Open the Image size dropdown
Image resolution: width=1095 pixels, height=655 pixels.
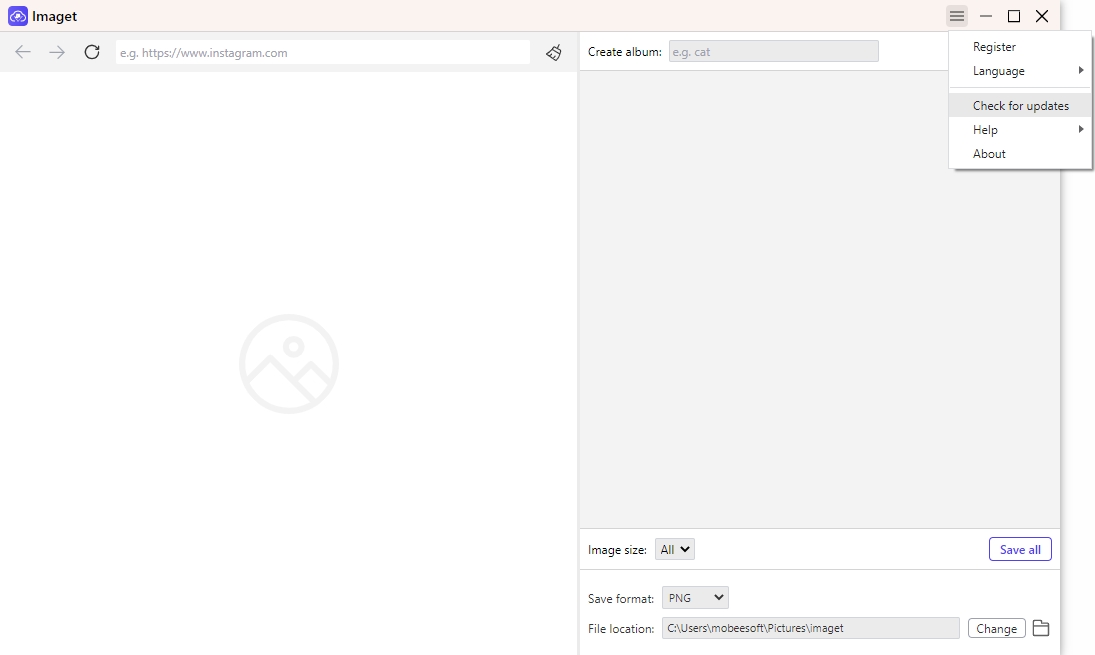pos(675,550)
